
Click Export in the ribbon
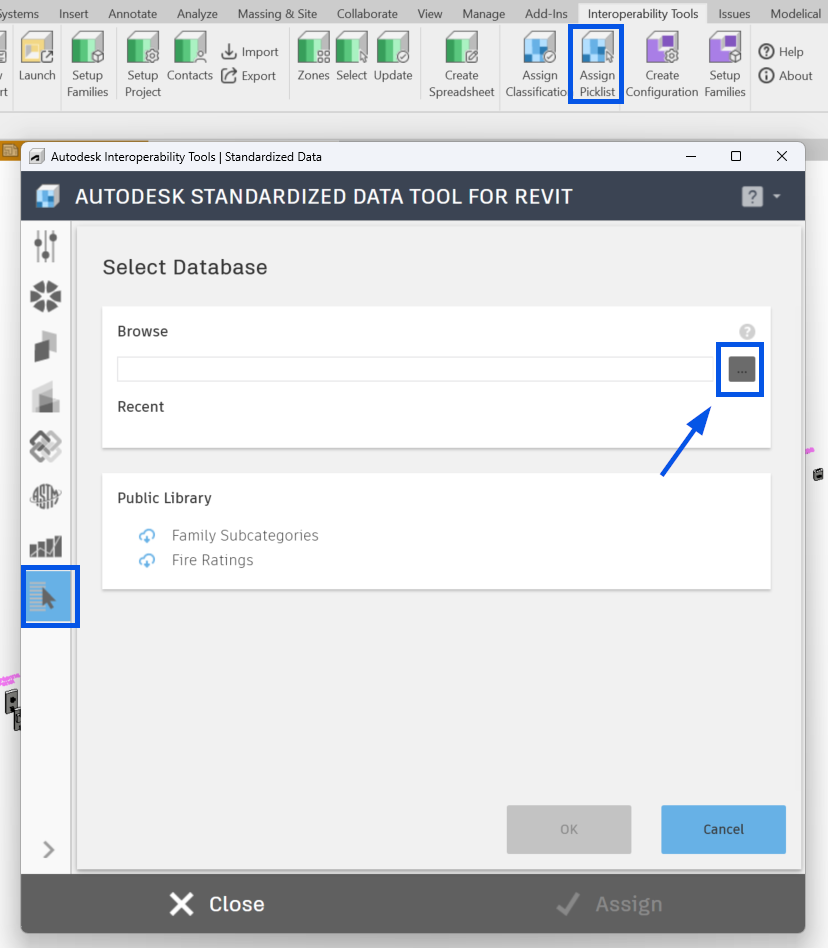[x=248, y=76]
